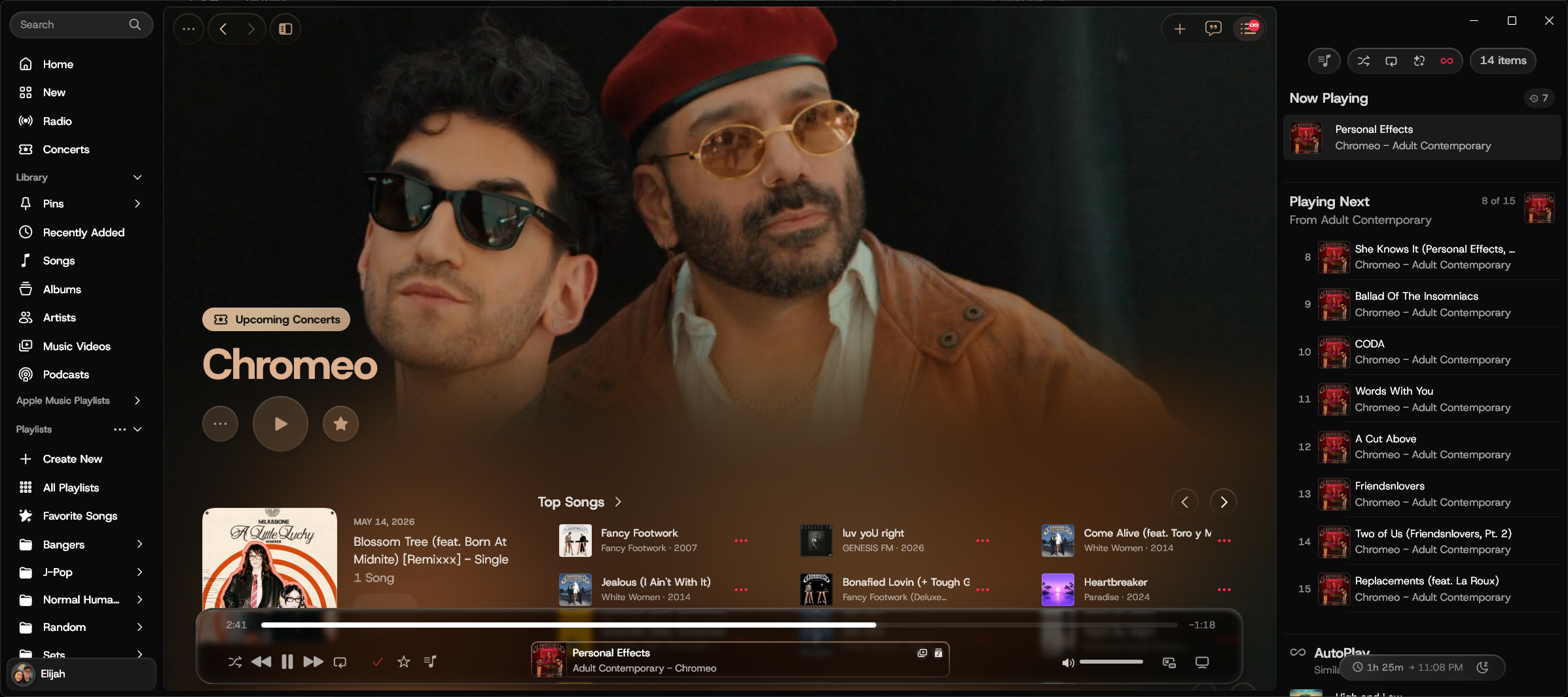Click Create New playlist
This screenshot has width=1568, height=697.
[x=82, y=459]
